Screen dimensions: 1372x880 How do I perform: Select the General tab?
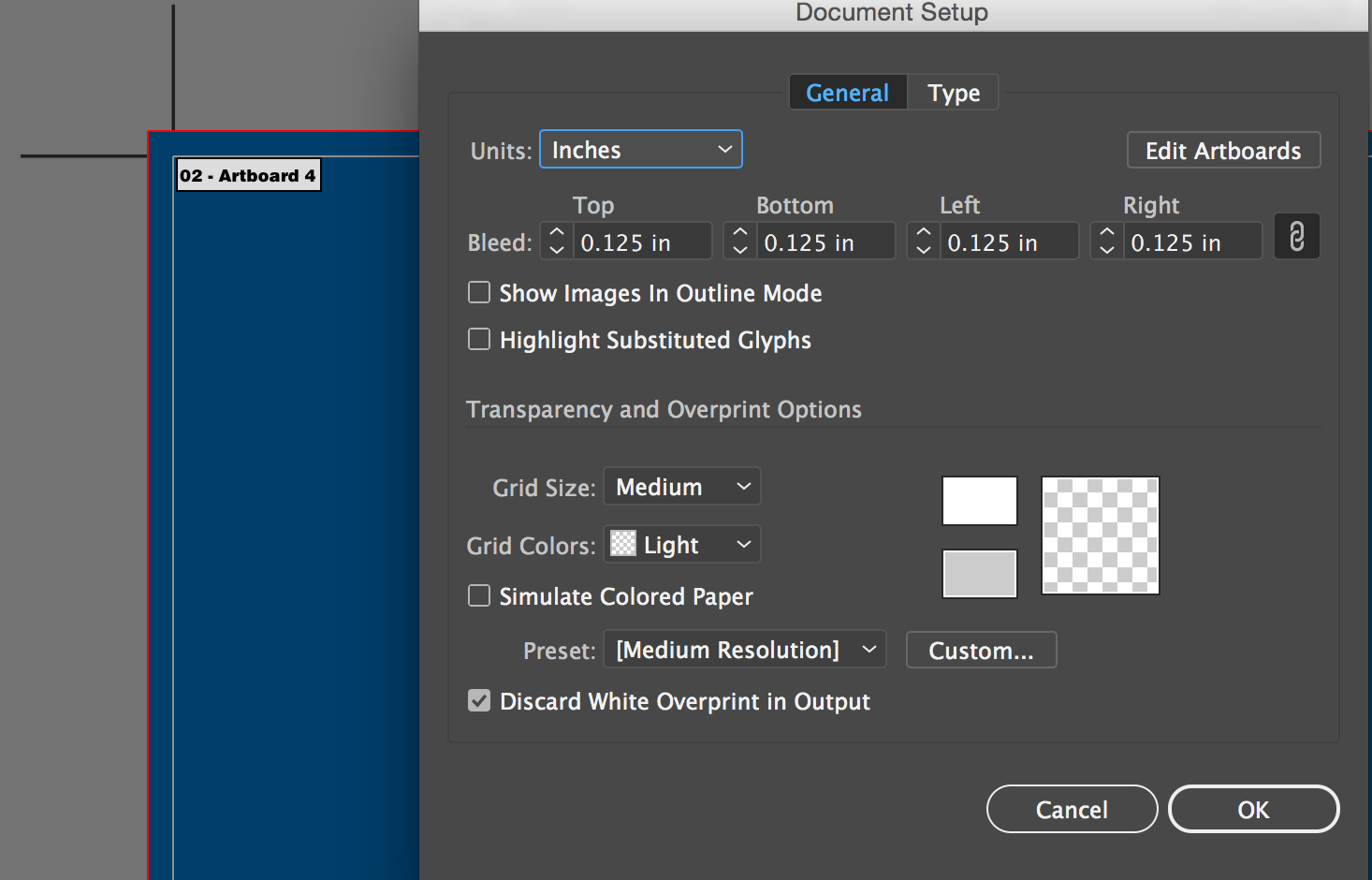pos(847,93)
